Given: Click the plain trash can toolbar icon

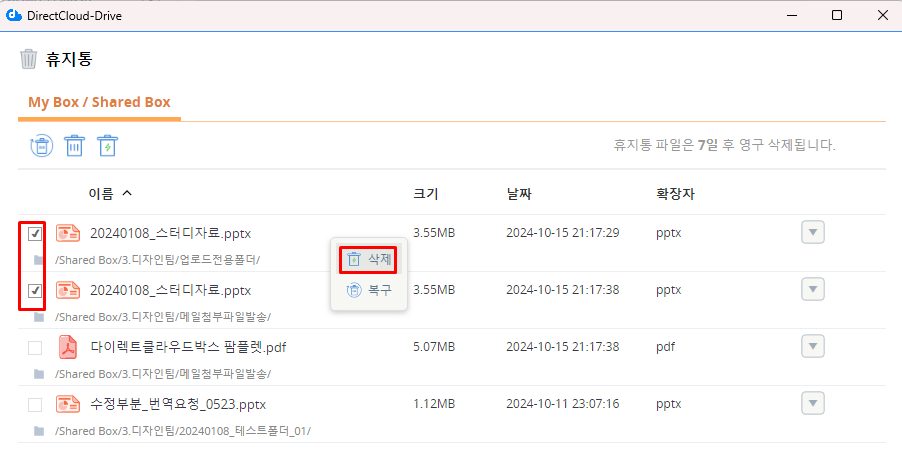Looking at the screenshot, I should [75, 146].
